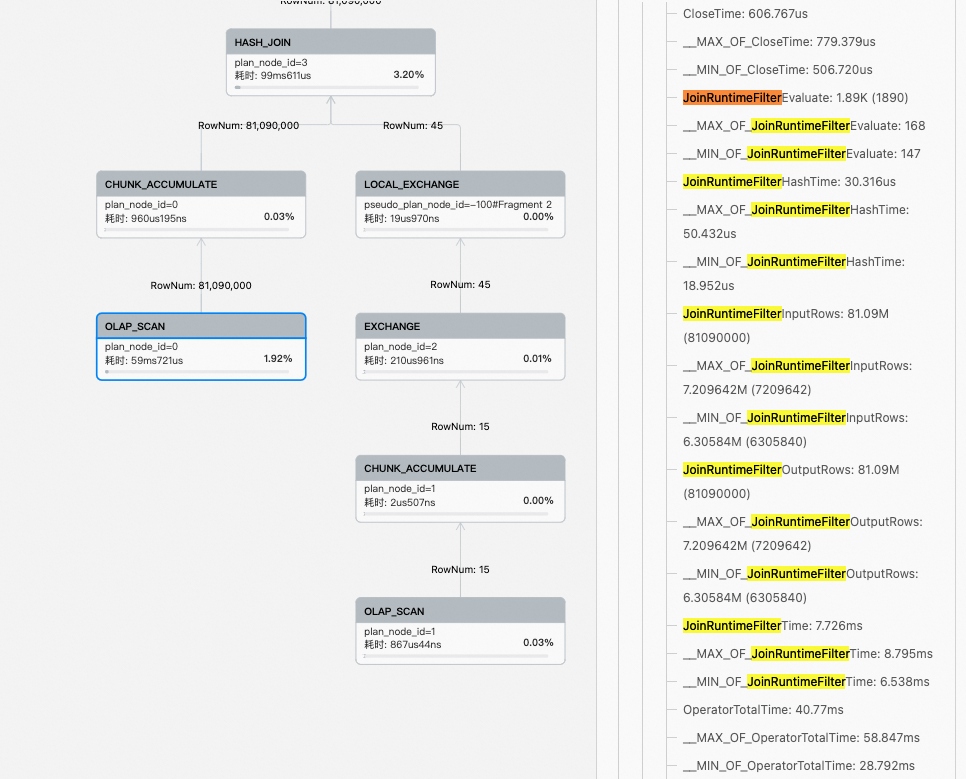Select __MAX_OF_JoinRuntimeFilterHashTime entry

(x=796, y=221)
